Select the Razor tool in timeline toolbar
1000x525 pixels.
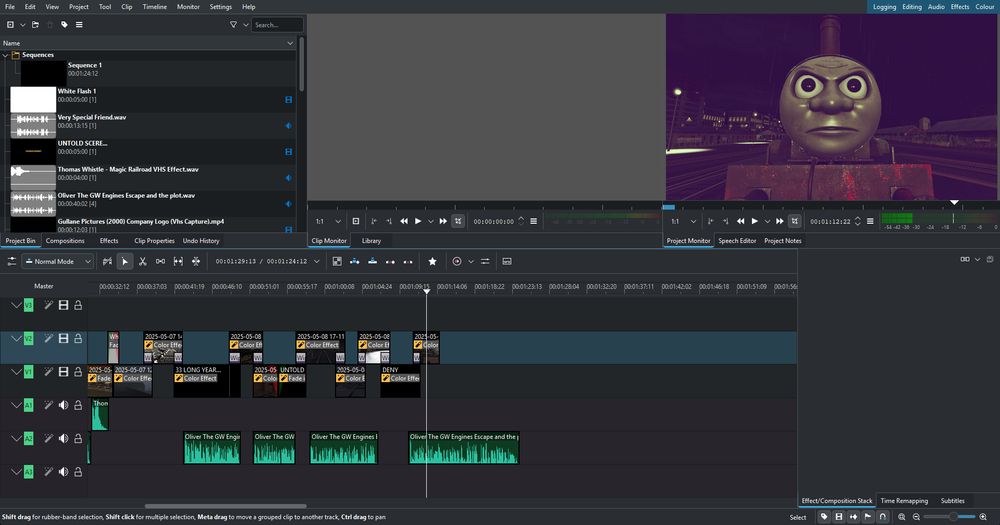point(143,261)
